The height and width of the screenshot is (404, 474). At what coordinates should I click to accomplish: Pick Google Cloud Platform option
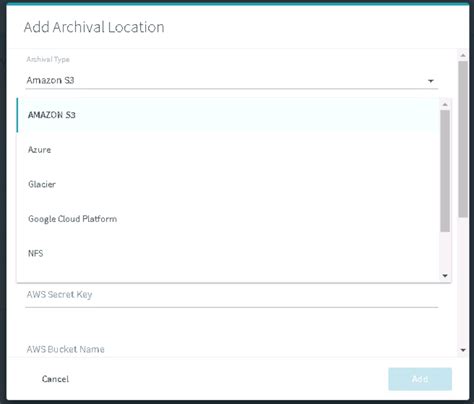(x=228, y=219)
